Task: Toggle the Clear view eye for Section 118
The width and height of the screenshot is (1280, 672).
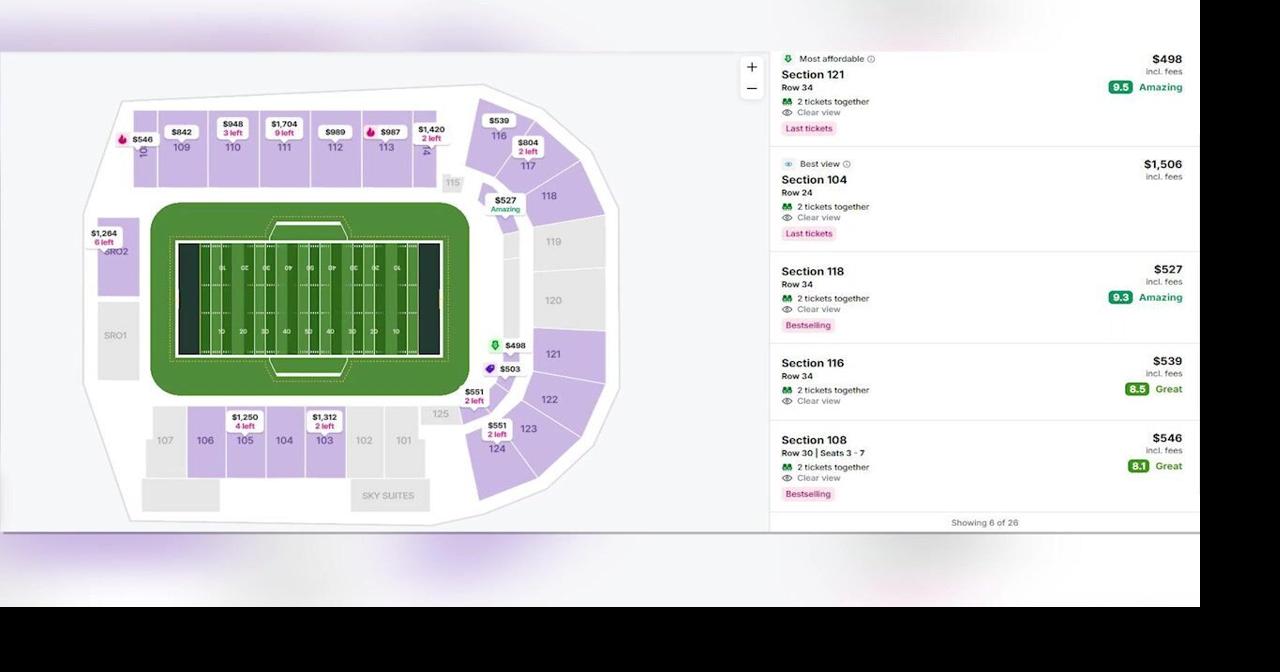Action: click(x=787, y=309)
